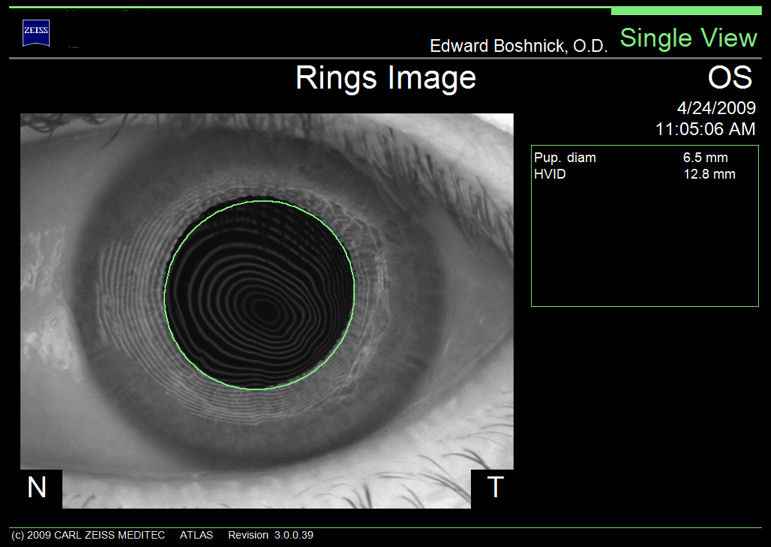Screen dimensions: 771x547
Task: Click the Rings Image title
Action: point(385,78)
